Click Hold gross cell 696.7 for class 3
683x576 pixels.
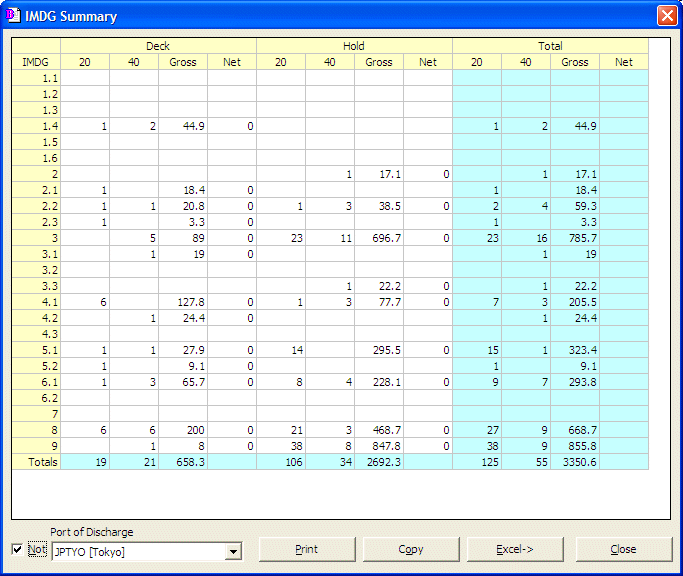(379, 238)
